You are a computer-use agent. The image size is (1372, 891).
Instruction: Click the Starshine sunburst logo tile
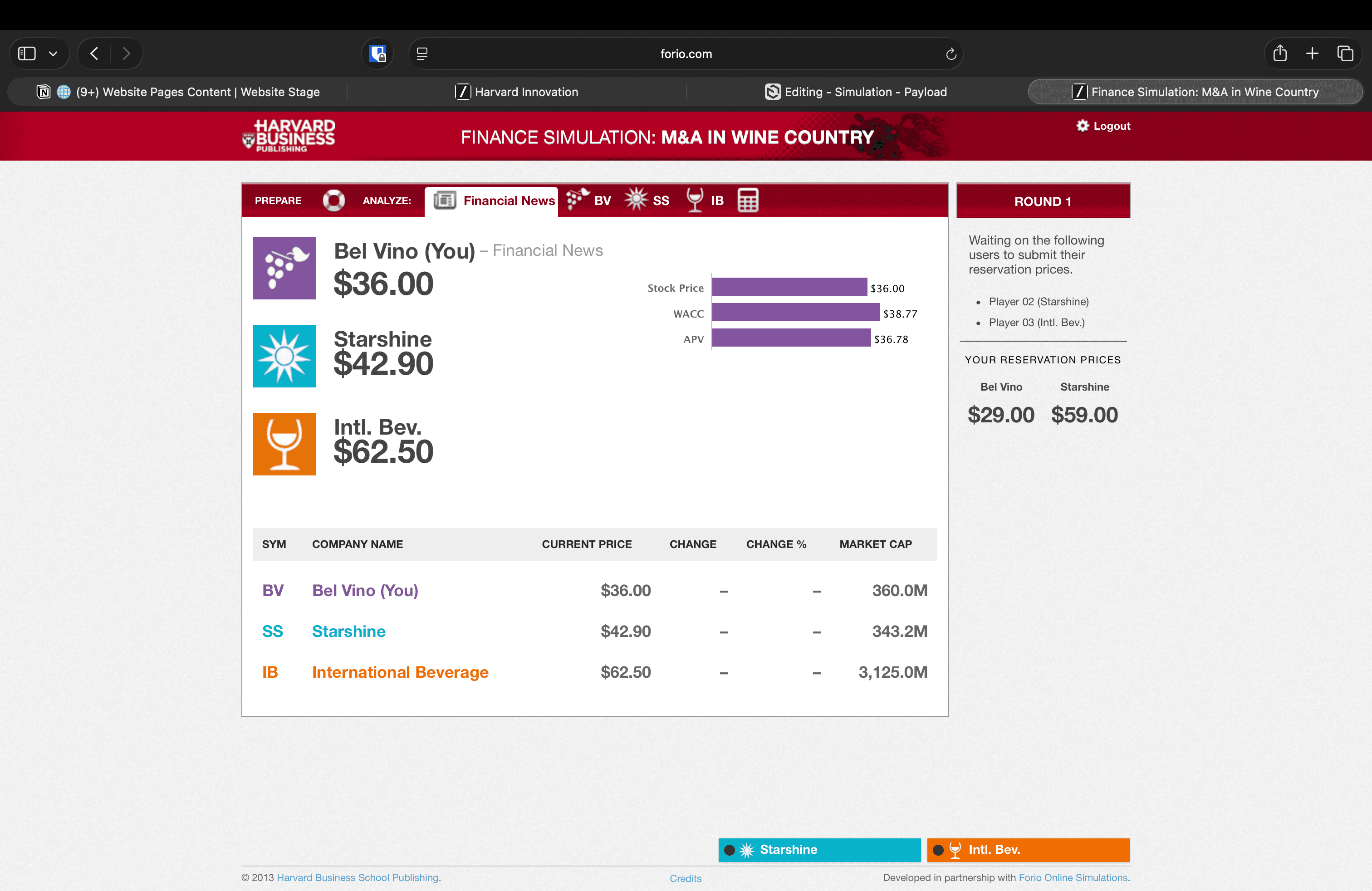pos(284,356)
